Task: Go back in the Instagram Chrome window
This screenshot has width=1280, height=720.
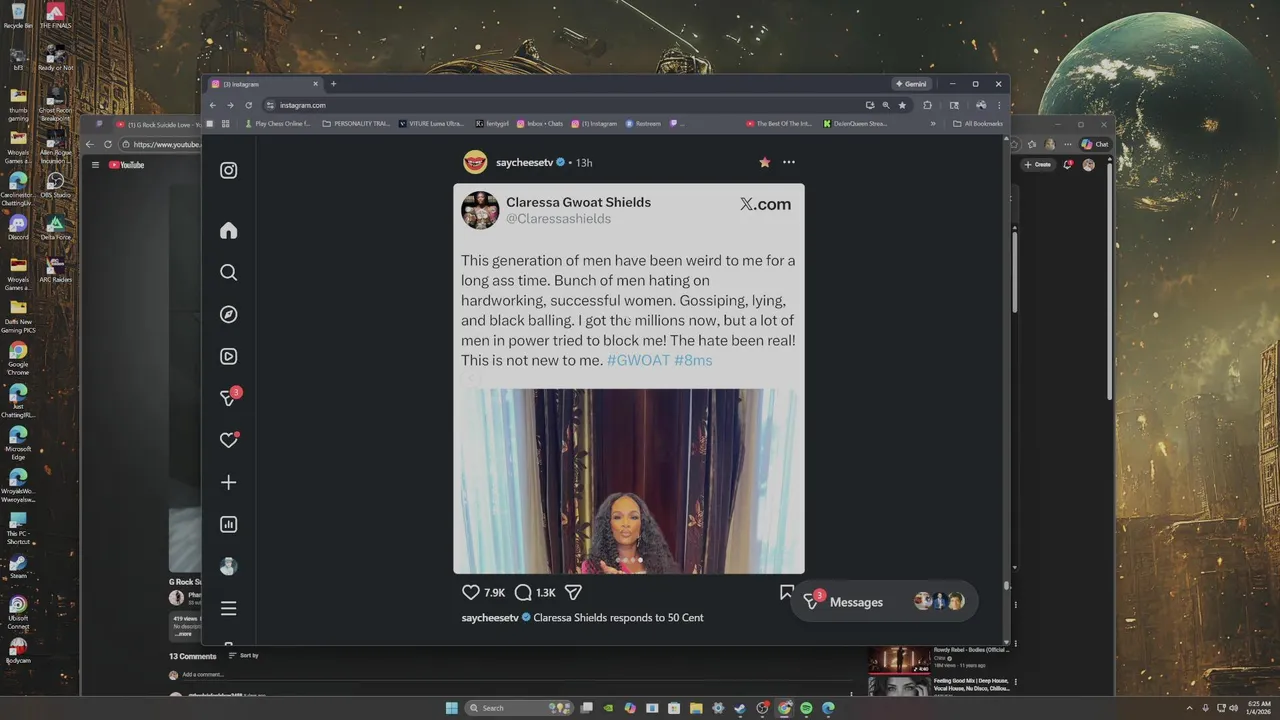Action: (x=212, y=105)
